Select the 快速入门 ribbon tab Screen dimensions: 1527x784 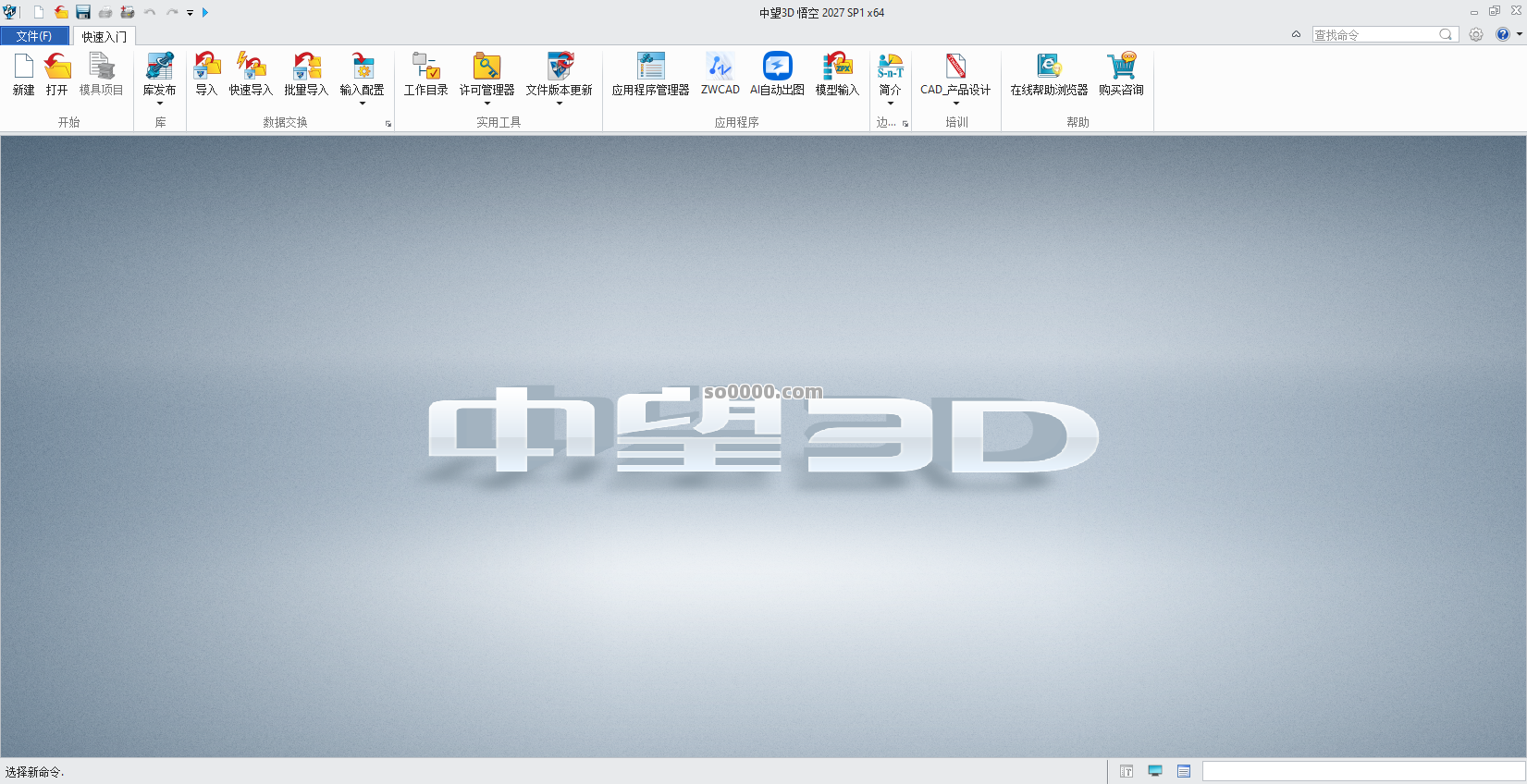(104, 36)
